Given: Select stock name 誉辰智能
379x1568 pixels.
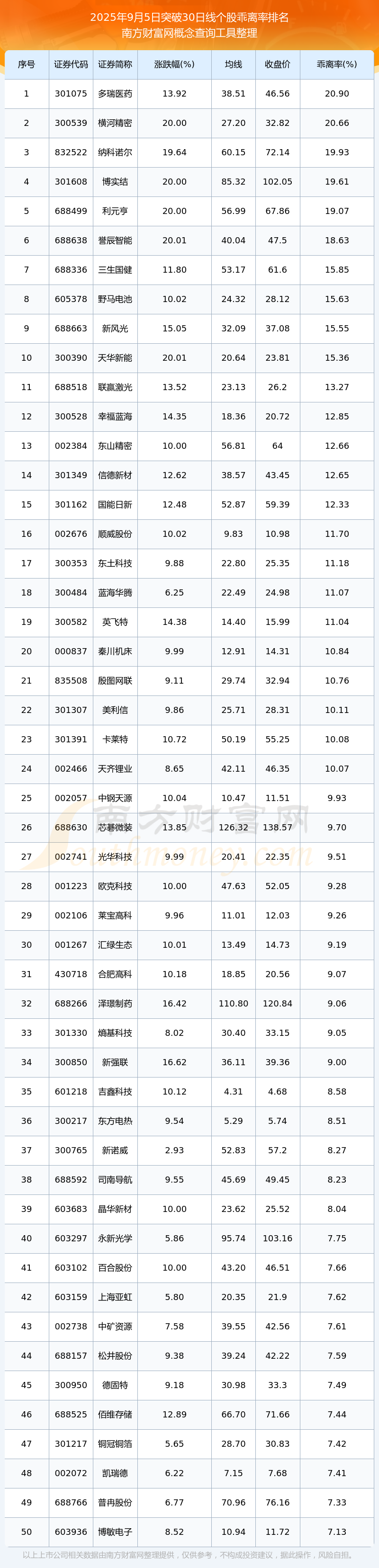Looking at the screenshot, I should [x=115, y=241].
